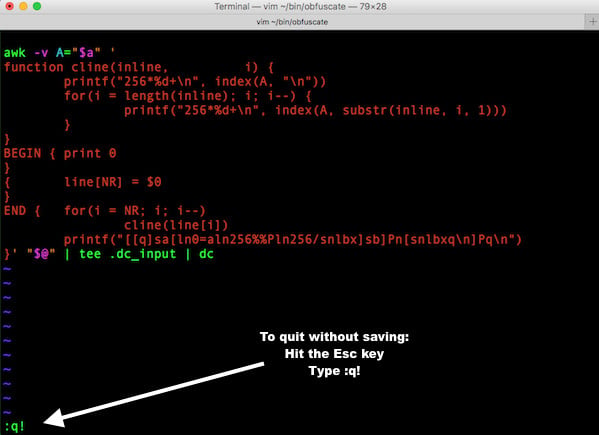Click the new tab plus button

[593, 21]
